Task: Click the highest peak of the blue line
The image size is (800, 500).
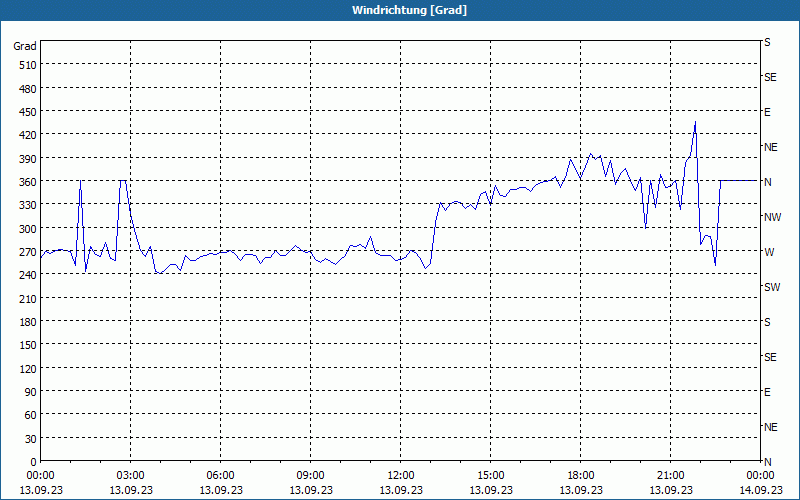Action: click(x=695, y=122)
